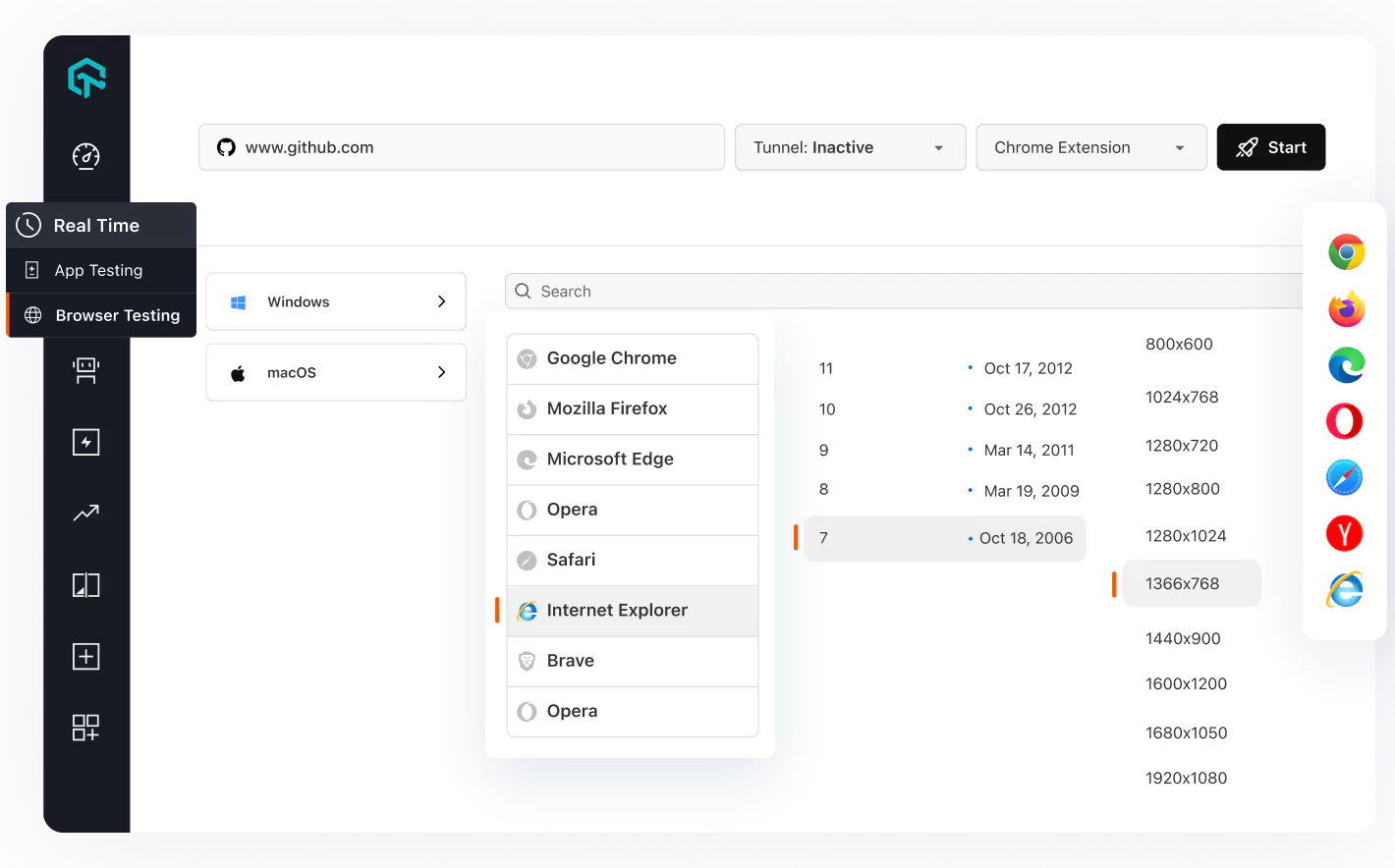
Task: Open the Tunnel: Inactive dropdown
Action: tap(850, 147)
